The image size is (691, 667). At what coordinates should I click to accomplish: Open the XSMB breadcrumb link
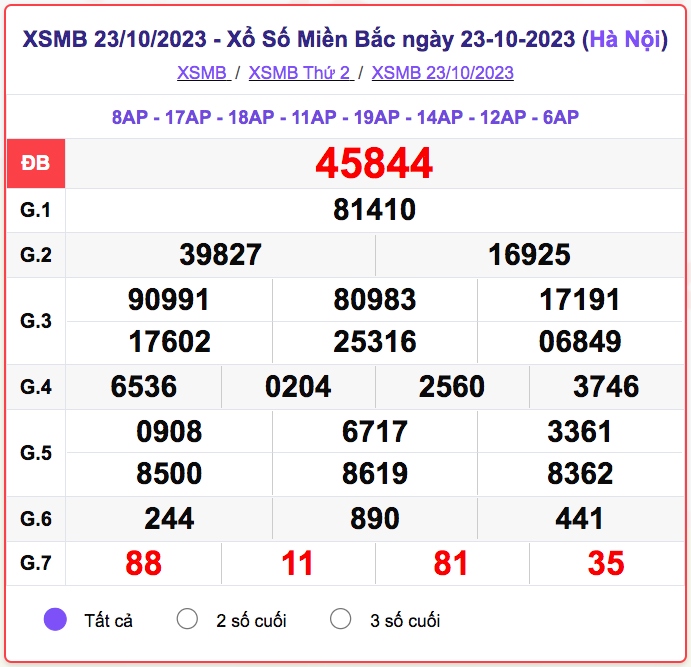[204, 73]
